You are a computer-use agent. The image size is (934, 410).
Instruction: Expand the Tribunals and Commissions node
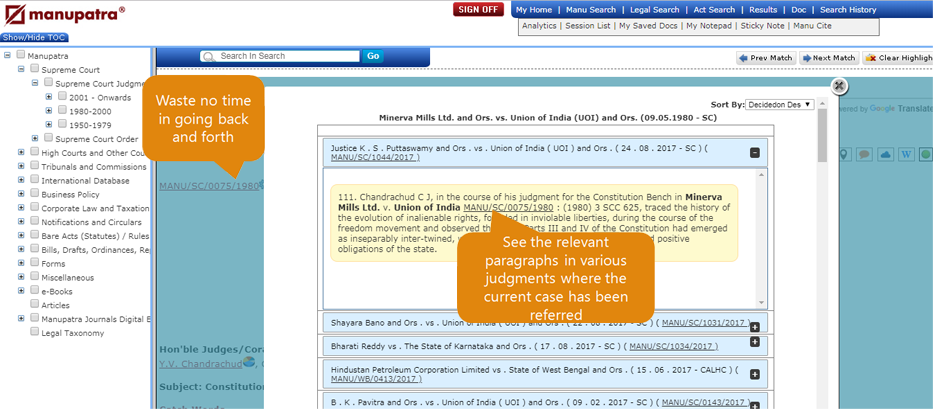(21, 166)
